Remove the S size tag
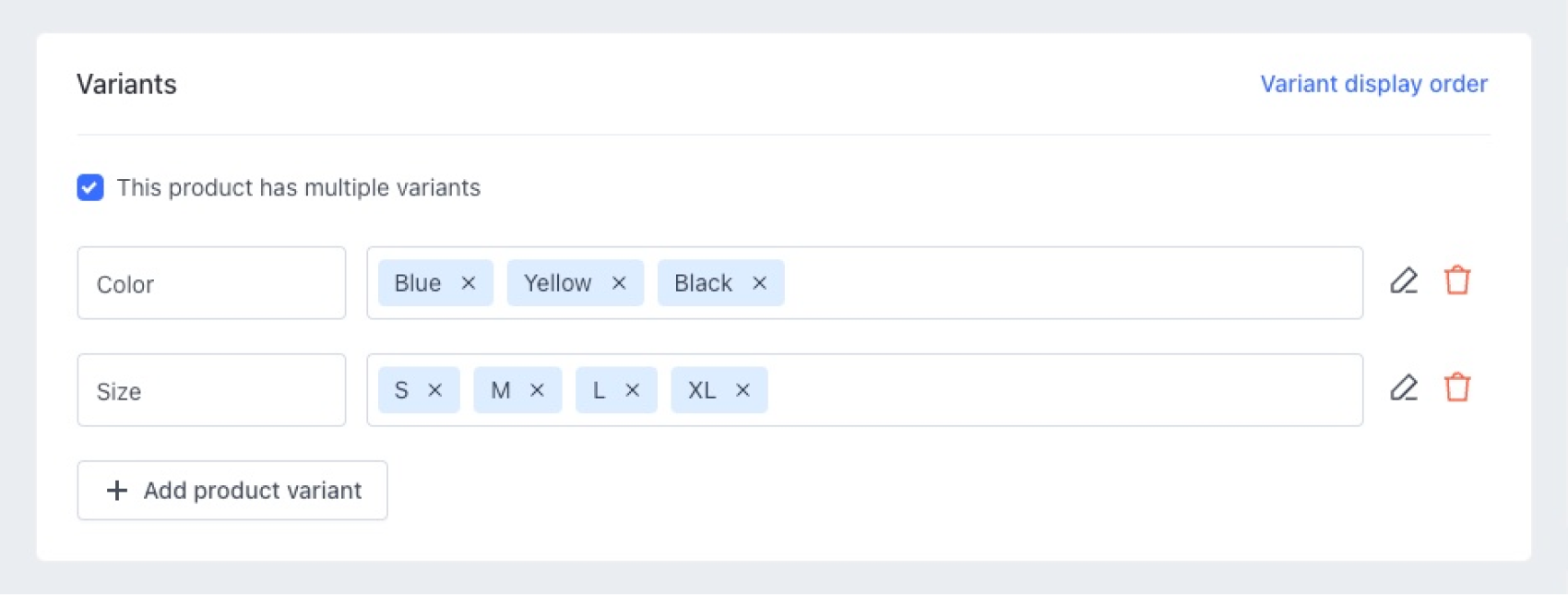 [435, 390]
